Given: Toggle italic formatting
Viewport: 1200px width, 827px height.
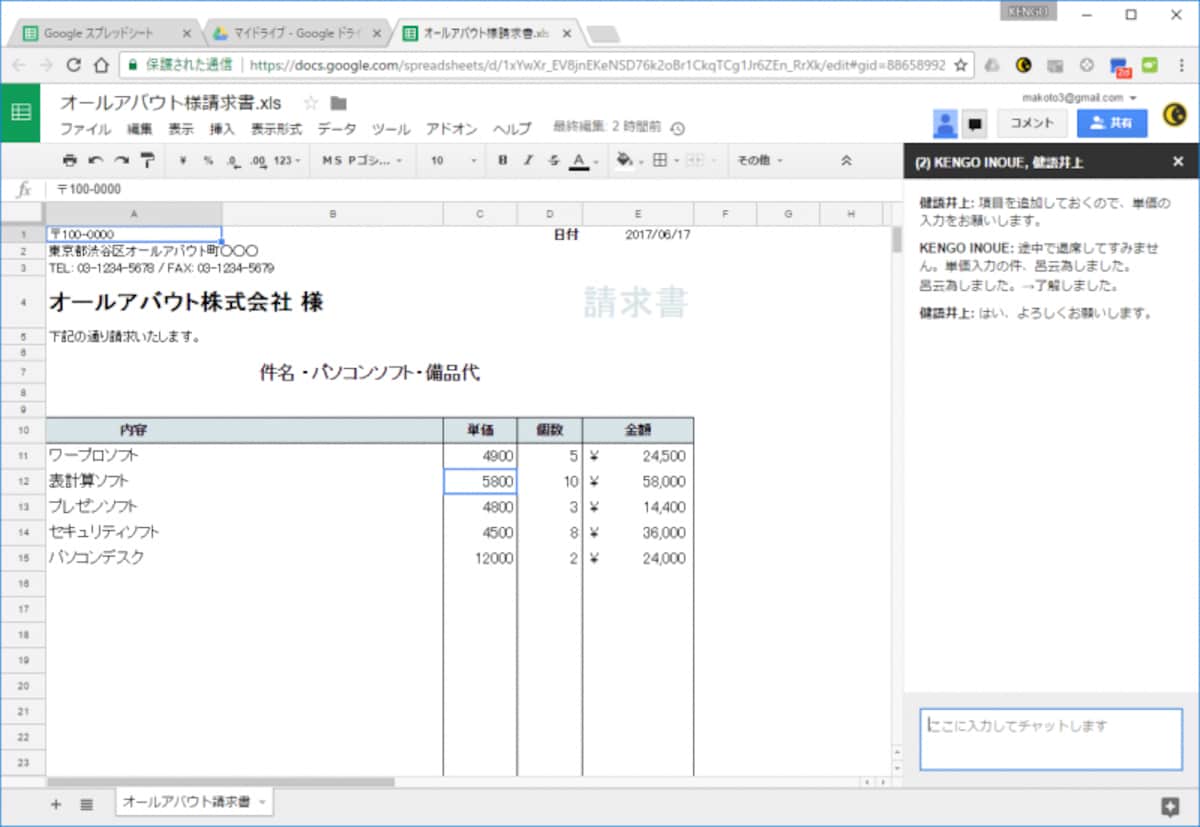Looking at the screenshot, I should coord(528,160).
